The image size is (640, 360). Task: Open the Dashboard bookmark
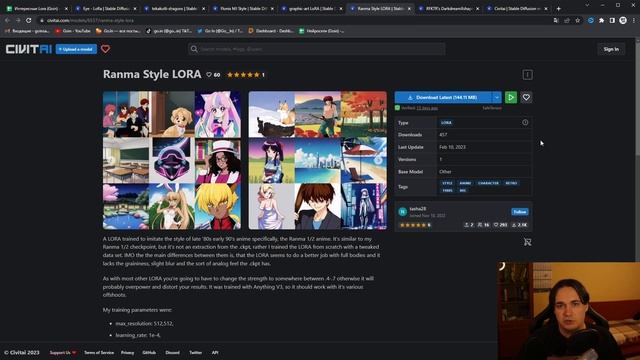click(271, 31)
